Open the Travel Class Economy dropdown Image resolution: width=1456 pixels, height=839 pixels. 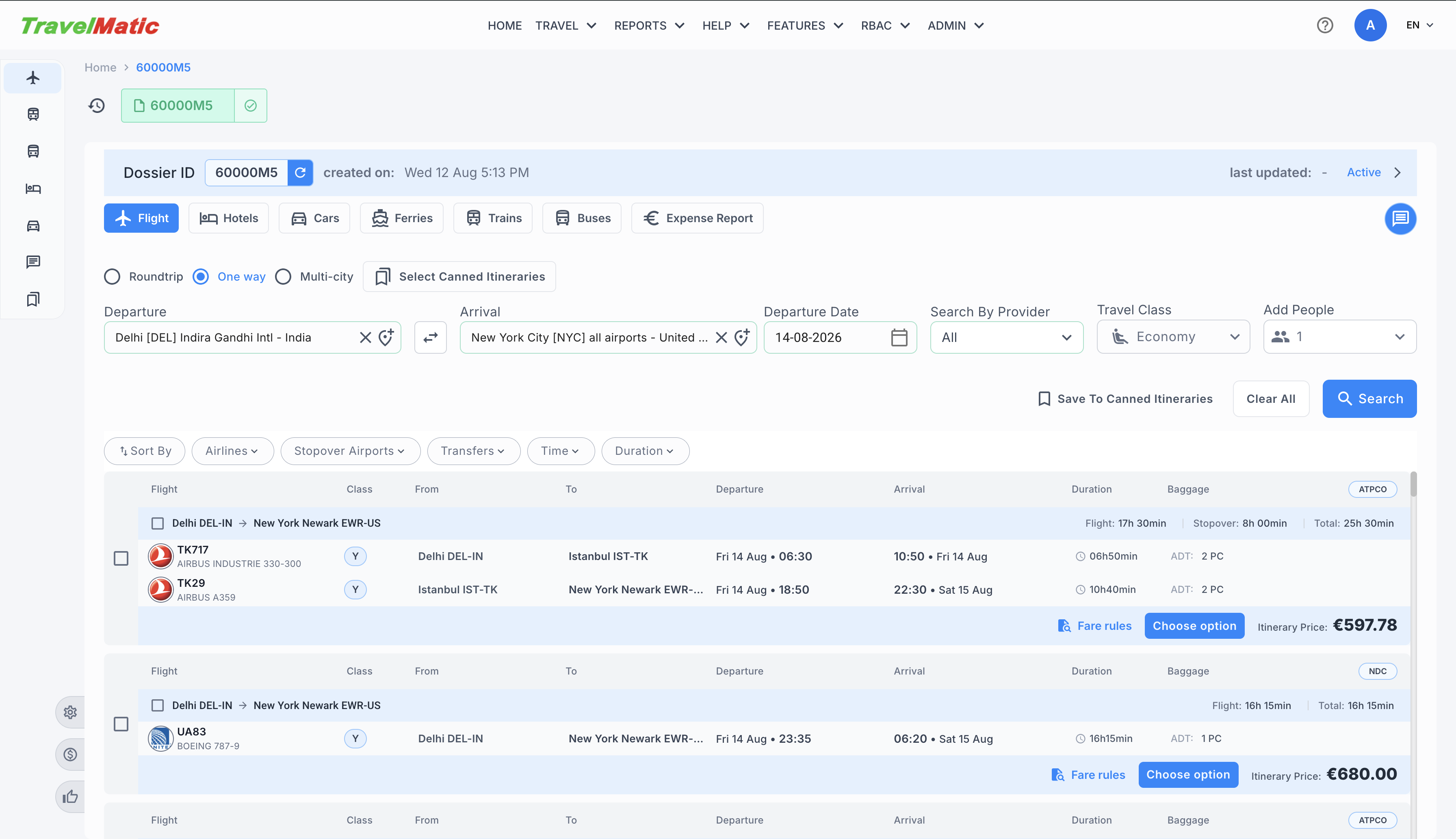[x=1173, y=337]
